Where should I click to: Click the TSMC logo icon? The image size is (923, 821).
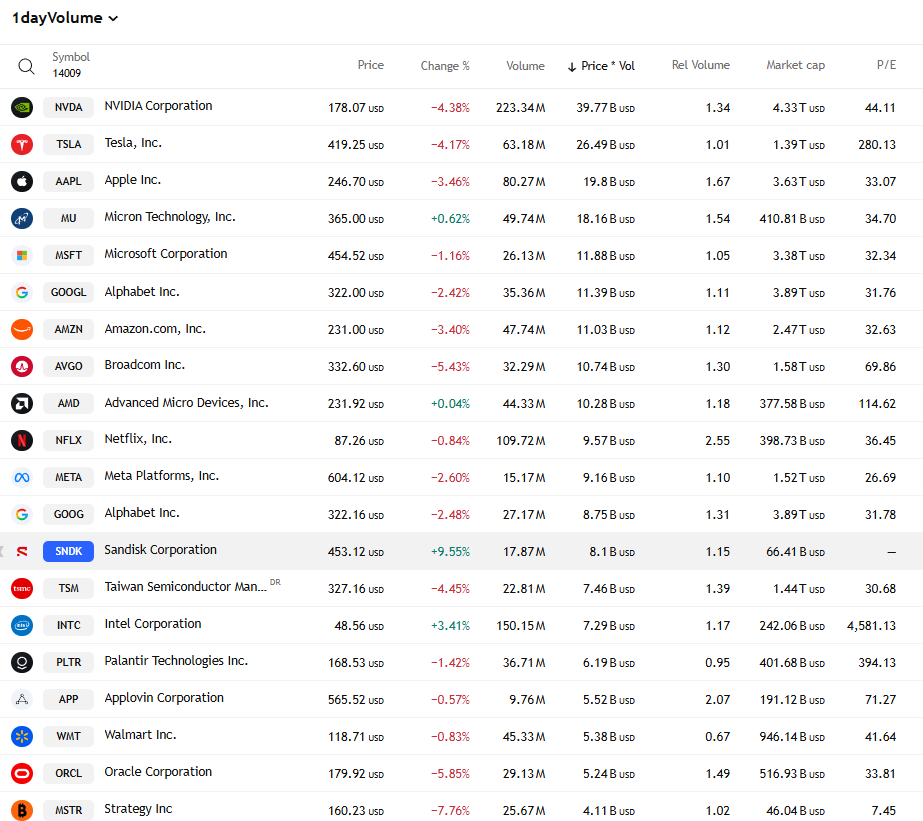pos(22,588)
